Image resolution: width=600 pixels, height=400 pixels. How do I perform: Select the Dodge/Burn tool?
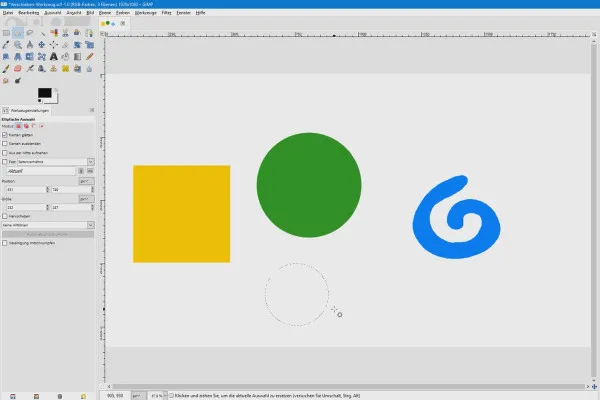[x=18, y=80]
